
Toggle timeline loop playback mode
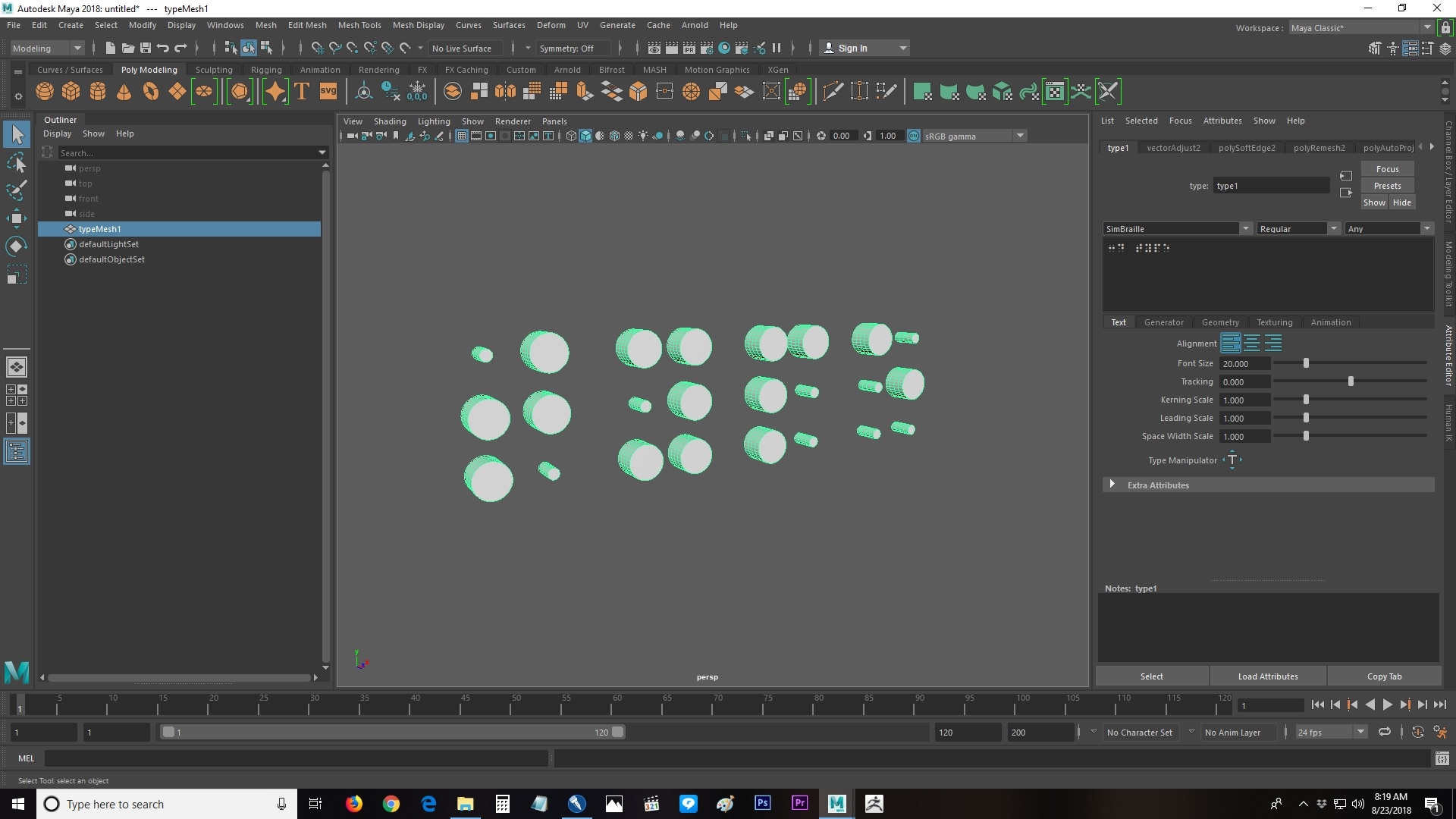[1385, 732]
